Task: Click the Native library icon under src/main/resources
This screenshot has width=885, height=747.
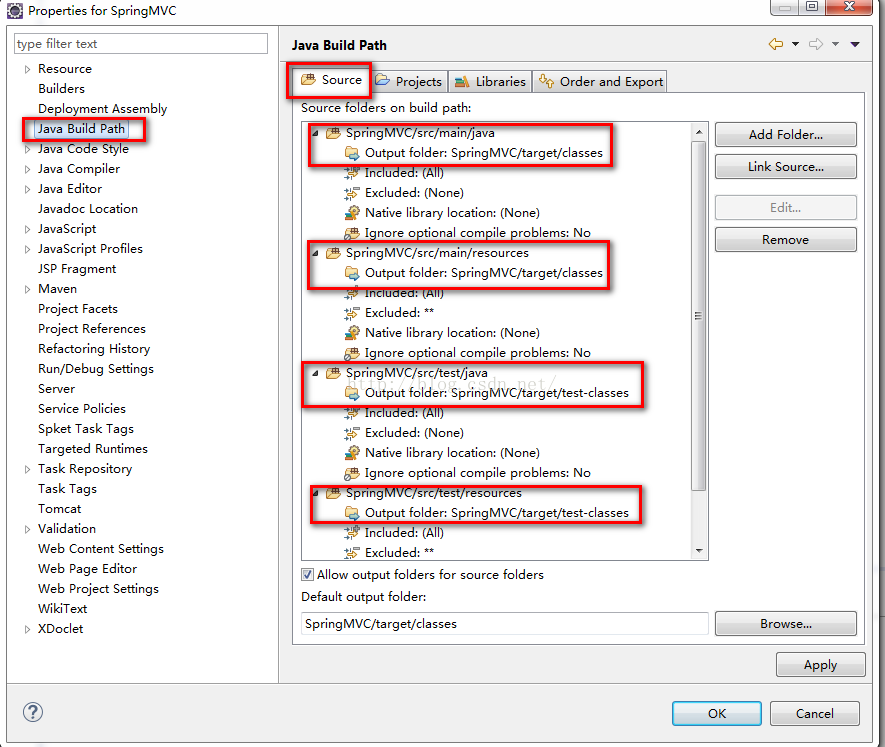Action: [352, 333]
